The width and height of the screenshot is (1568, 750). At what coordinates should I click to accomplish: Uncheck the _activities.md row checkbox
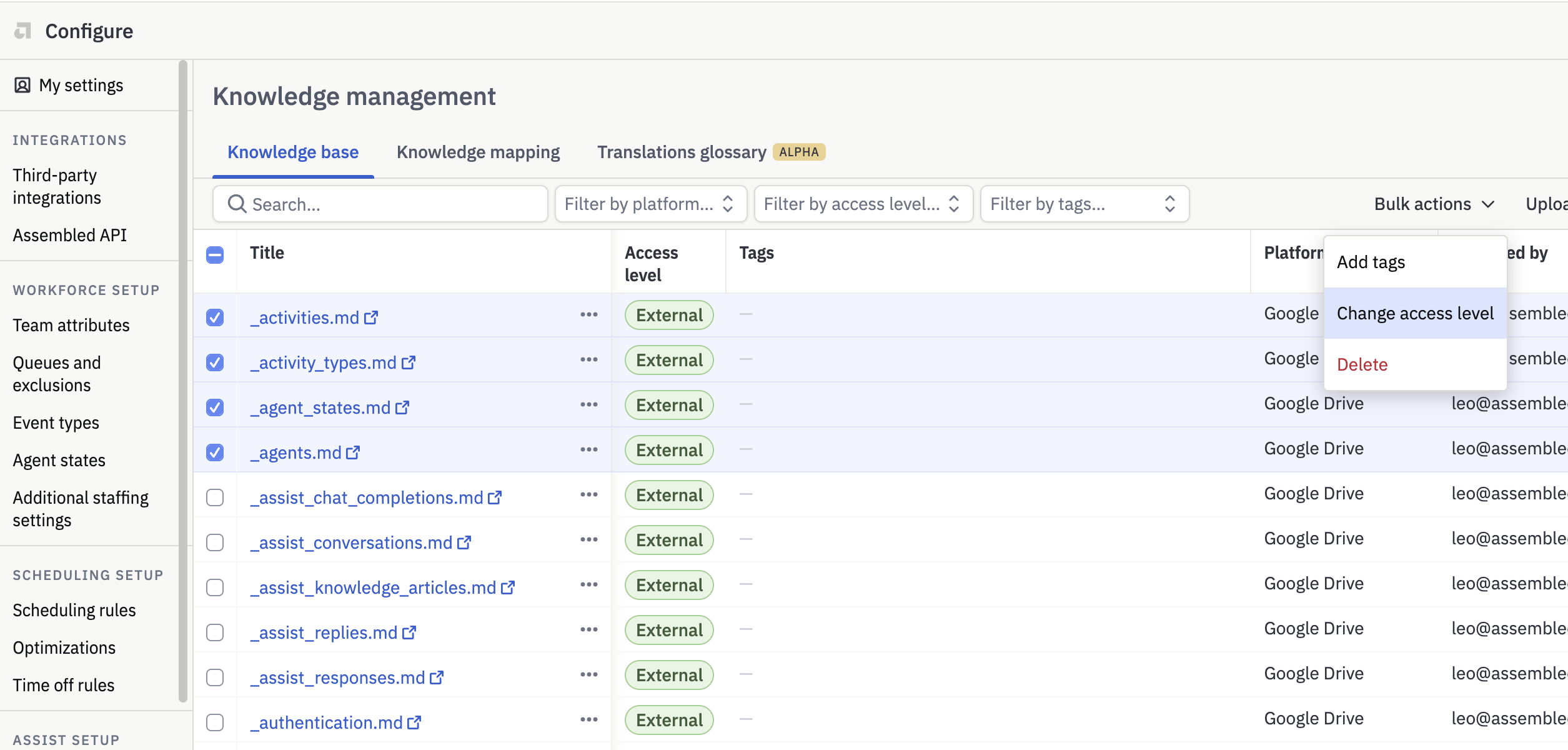point(215,317)
